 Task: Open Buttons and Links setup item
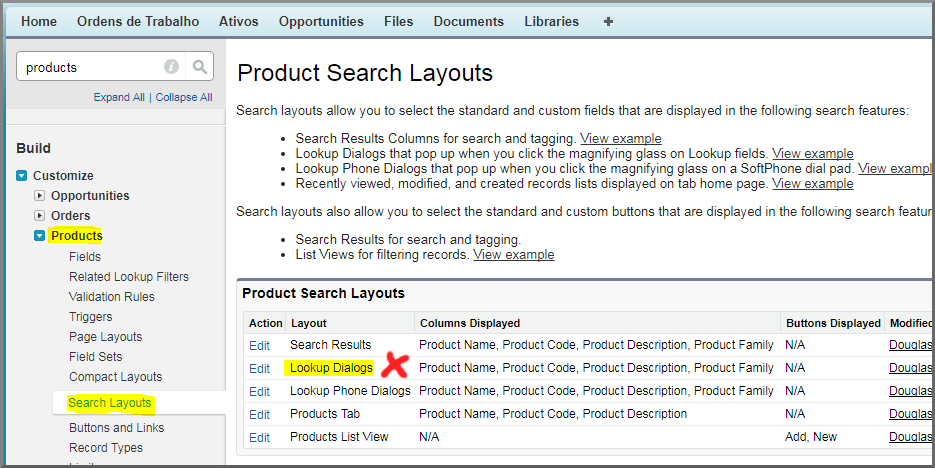tap(116, 428)
